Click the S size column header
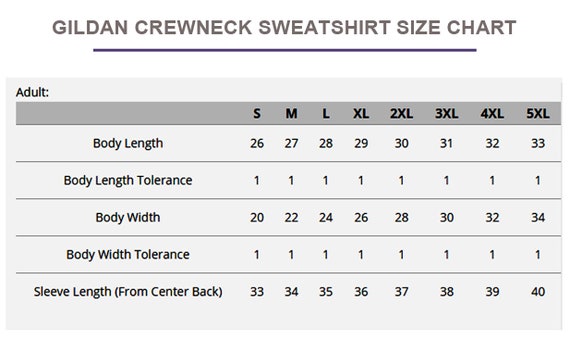 pyautogui.click(x=257, y=114)
